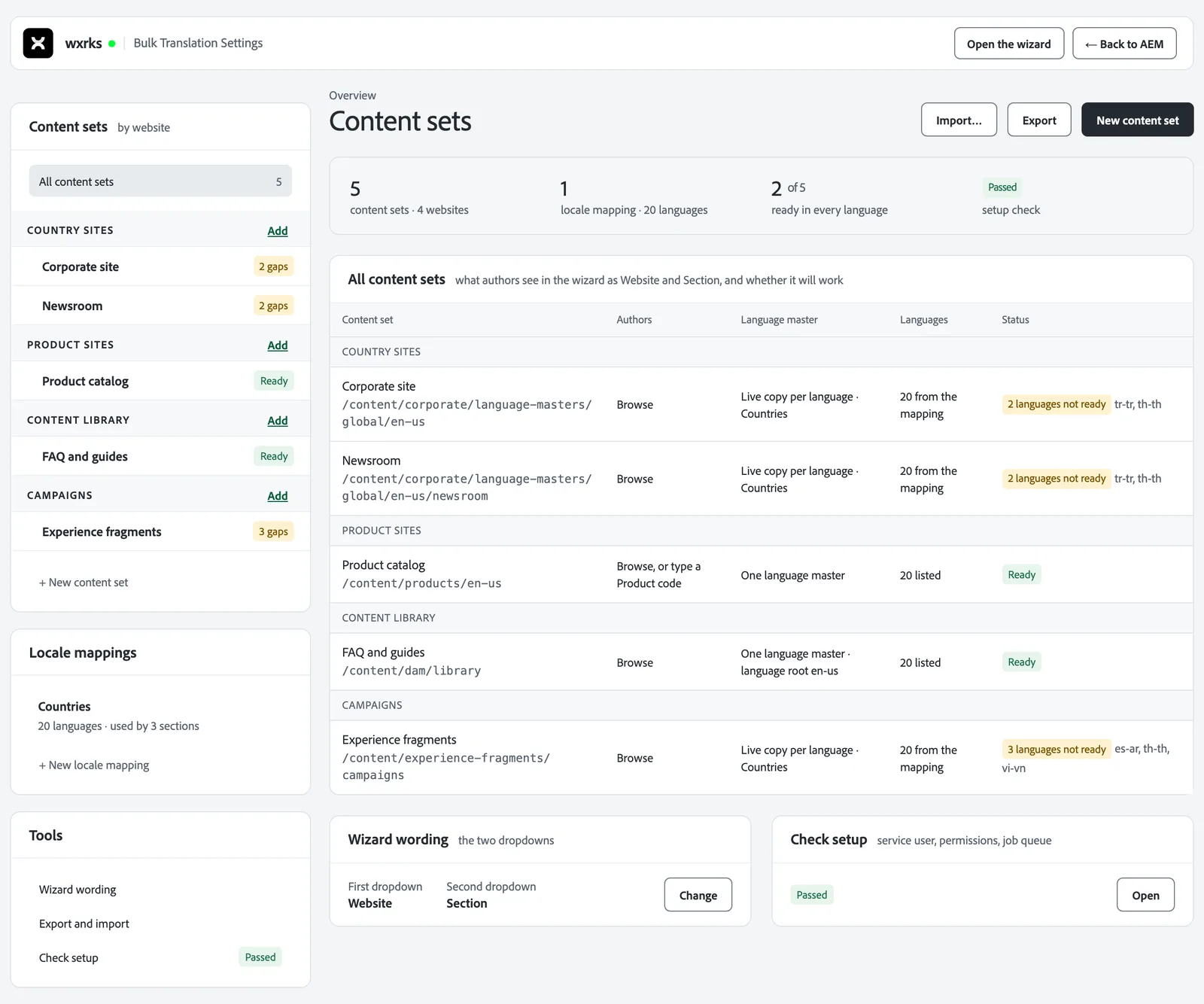Viewport: 1204px width, 1004px height.
Task: Open the Check setup card
Action: (1145, 895)
